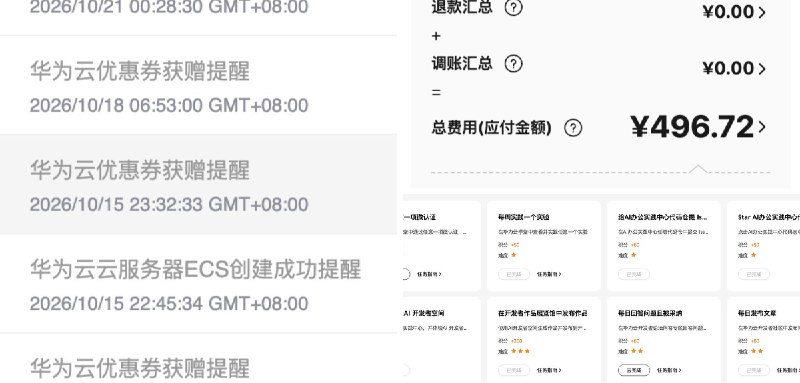The height and width of the screenshot is (383, 800).
Task: Open details arrow beside ¥496.72
Action: pos(762,126)
